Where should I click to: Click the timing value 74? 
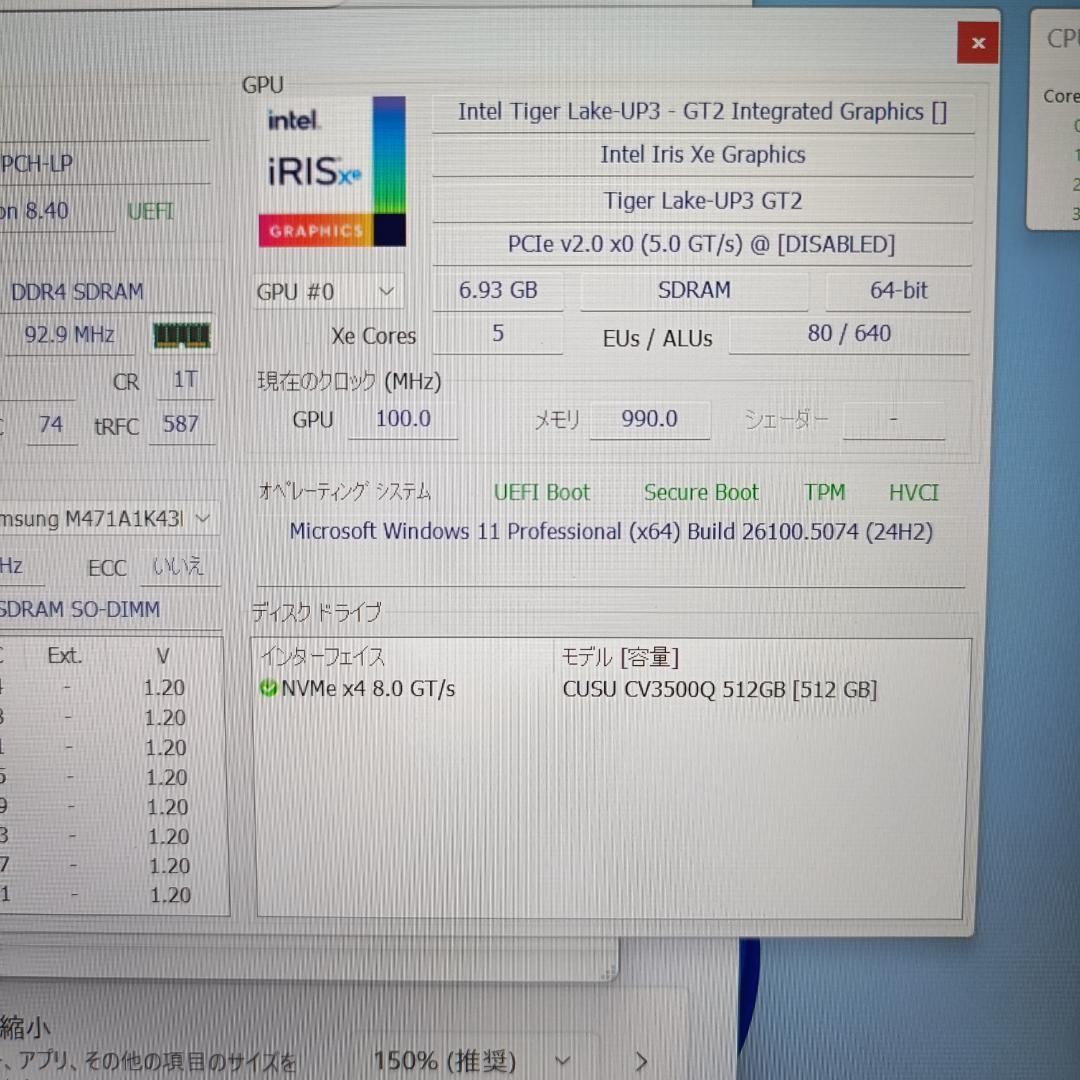(x=51, y=424)
